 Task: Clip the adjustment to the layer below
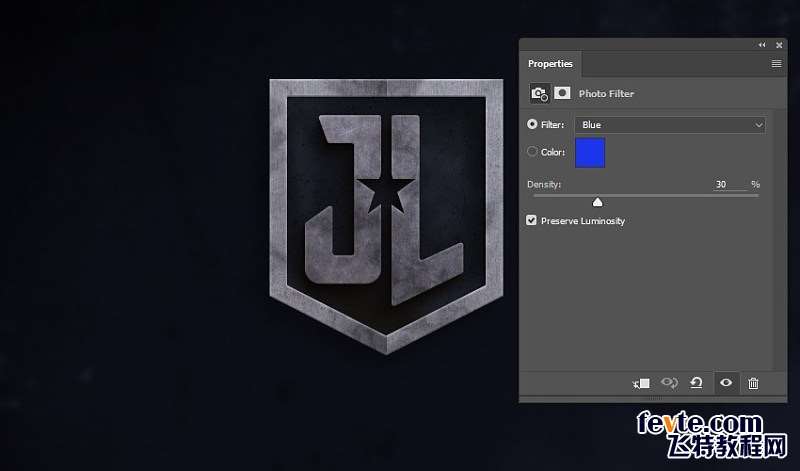tap(641, 383)
